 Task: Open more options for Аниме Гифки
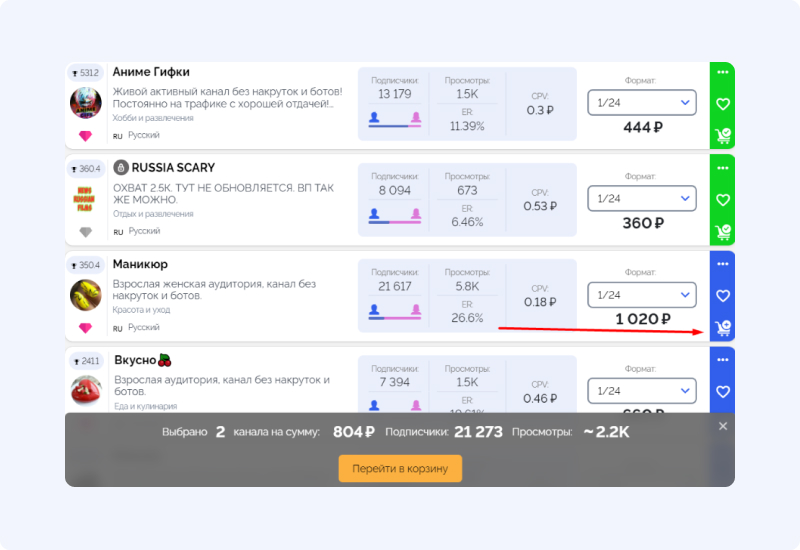[723, 70]
